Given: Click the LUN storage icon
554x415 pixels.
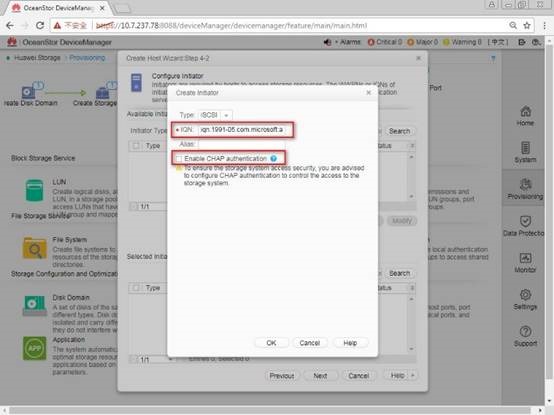Looking at the screenshot, I should point(34,190).
